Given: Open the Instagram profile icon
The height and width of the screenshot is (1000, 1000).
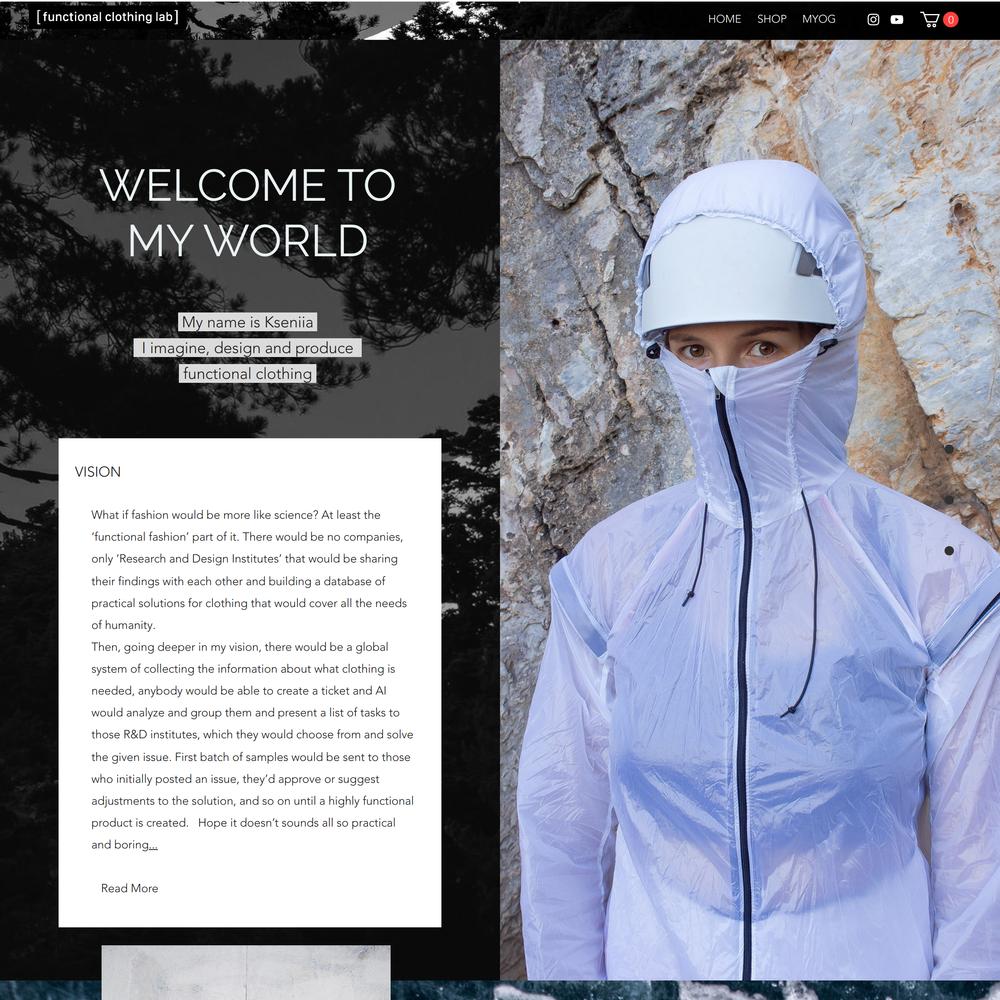Looking at the screenshot, I should pos(873,19).
